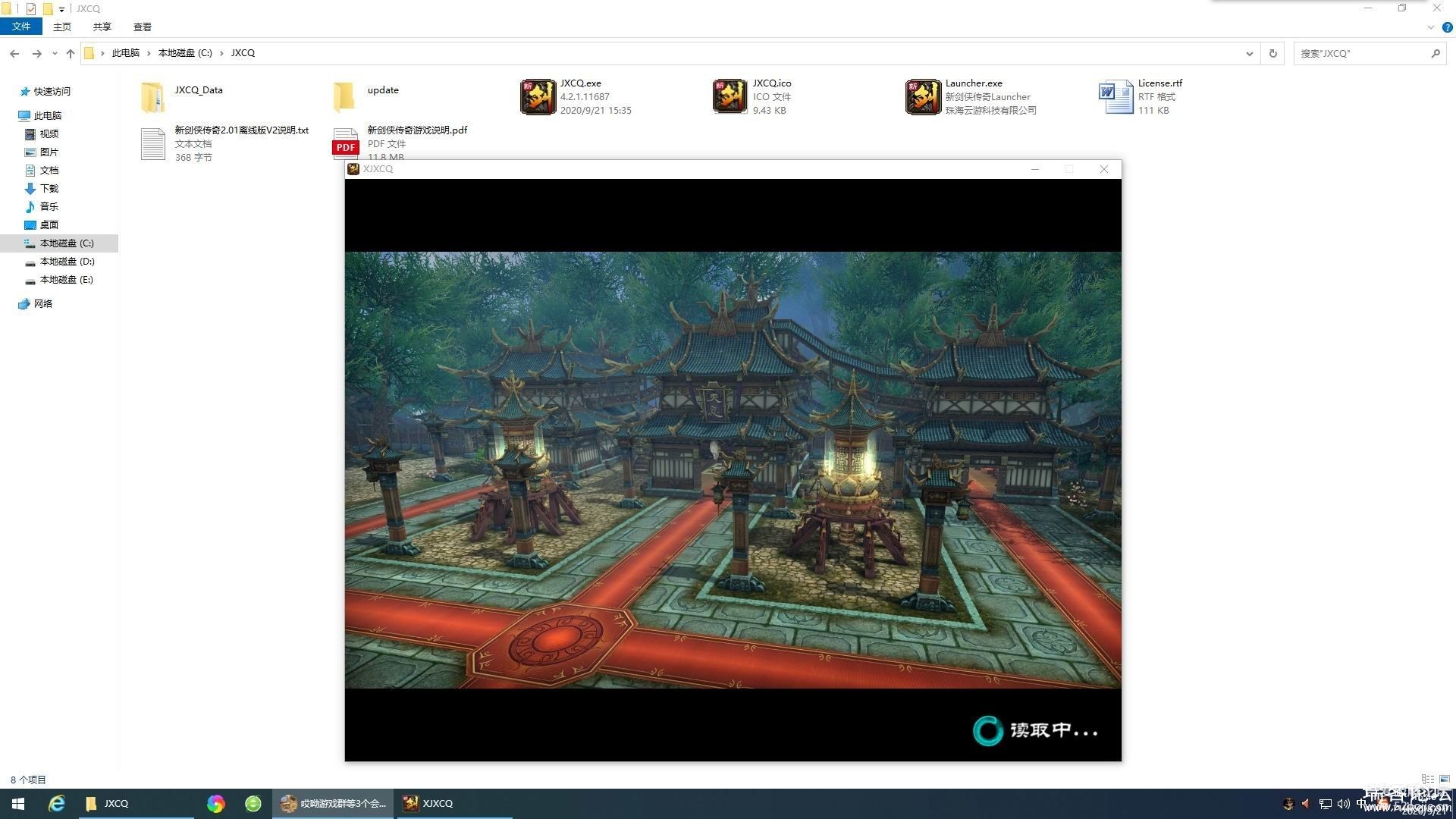1456x819 pixels.
Task: Switch to 哎呦游戏群 taskbar button
Action: click(x=333, y=803)
